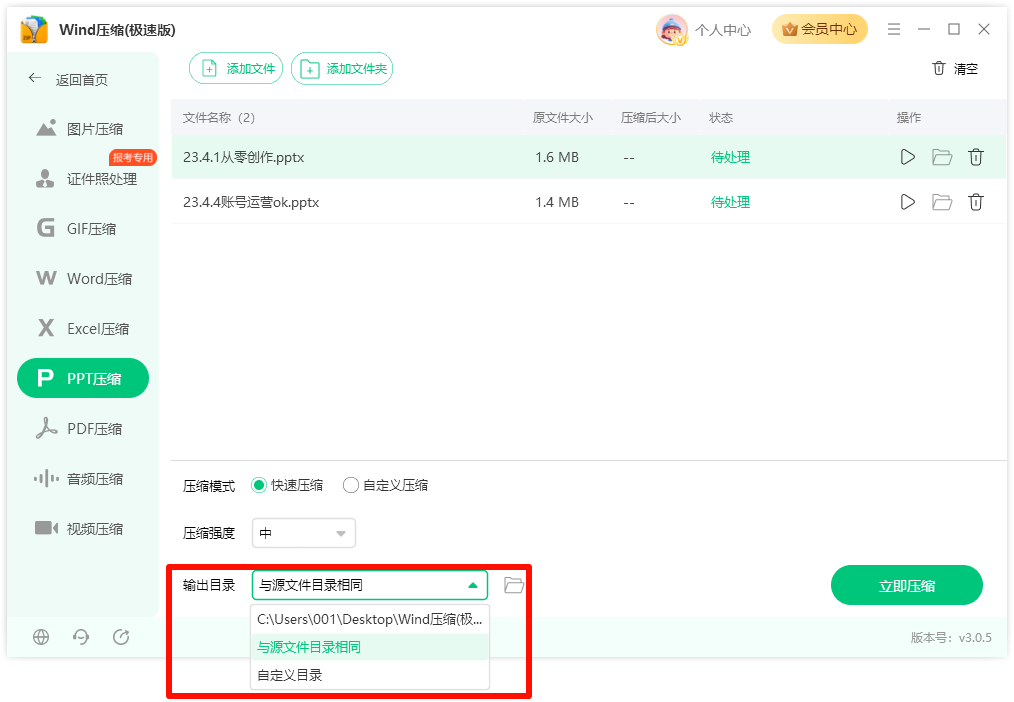
Task: Choose 与源文件目录相同 in dropdown list
Action: tap(369, 647)
